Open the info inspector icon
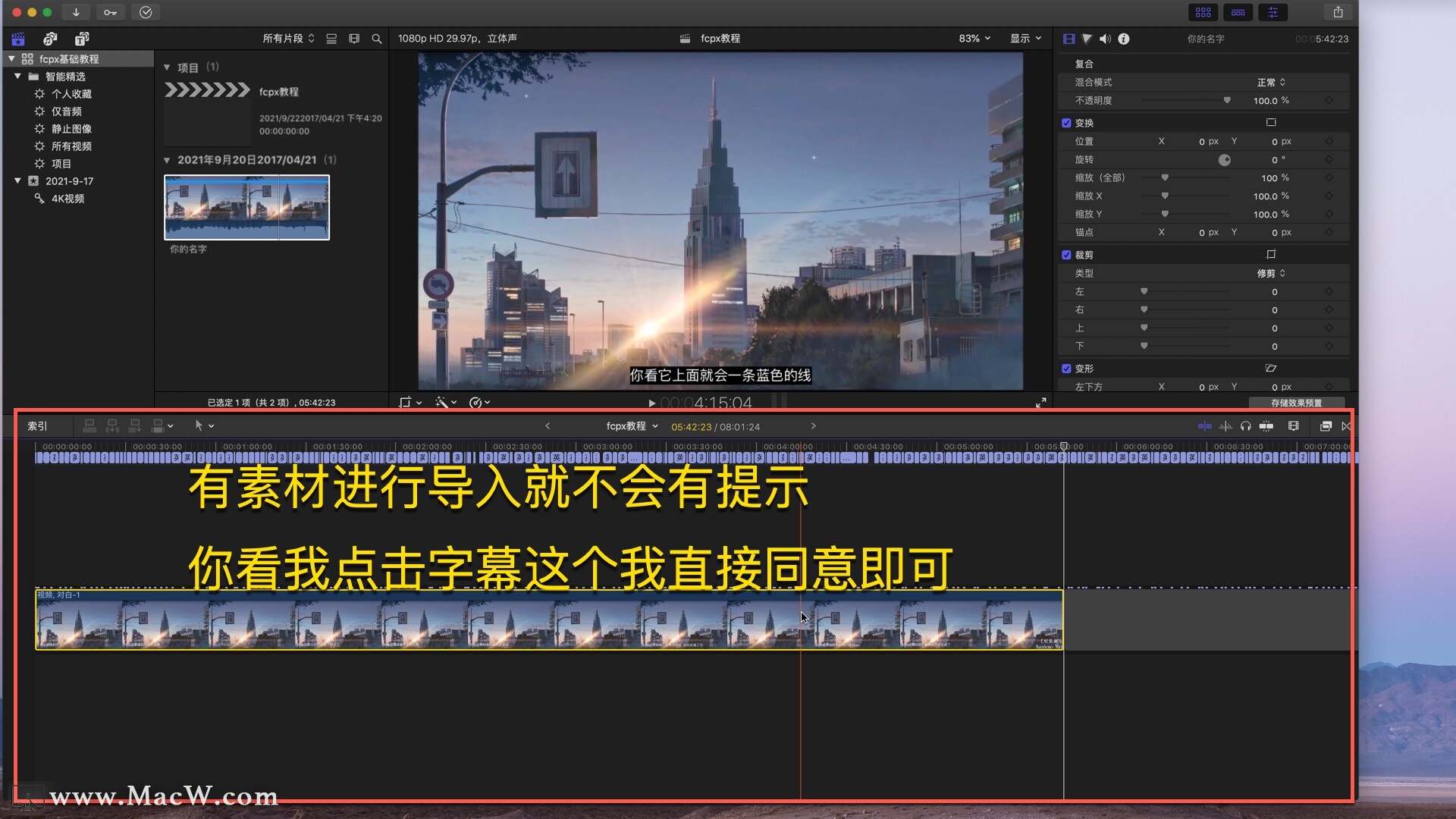 point(1124,39)
